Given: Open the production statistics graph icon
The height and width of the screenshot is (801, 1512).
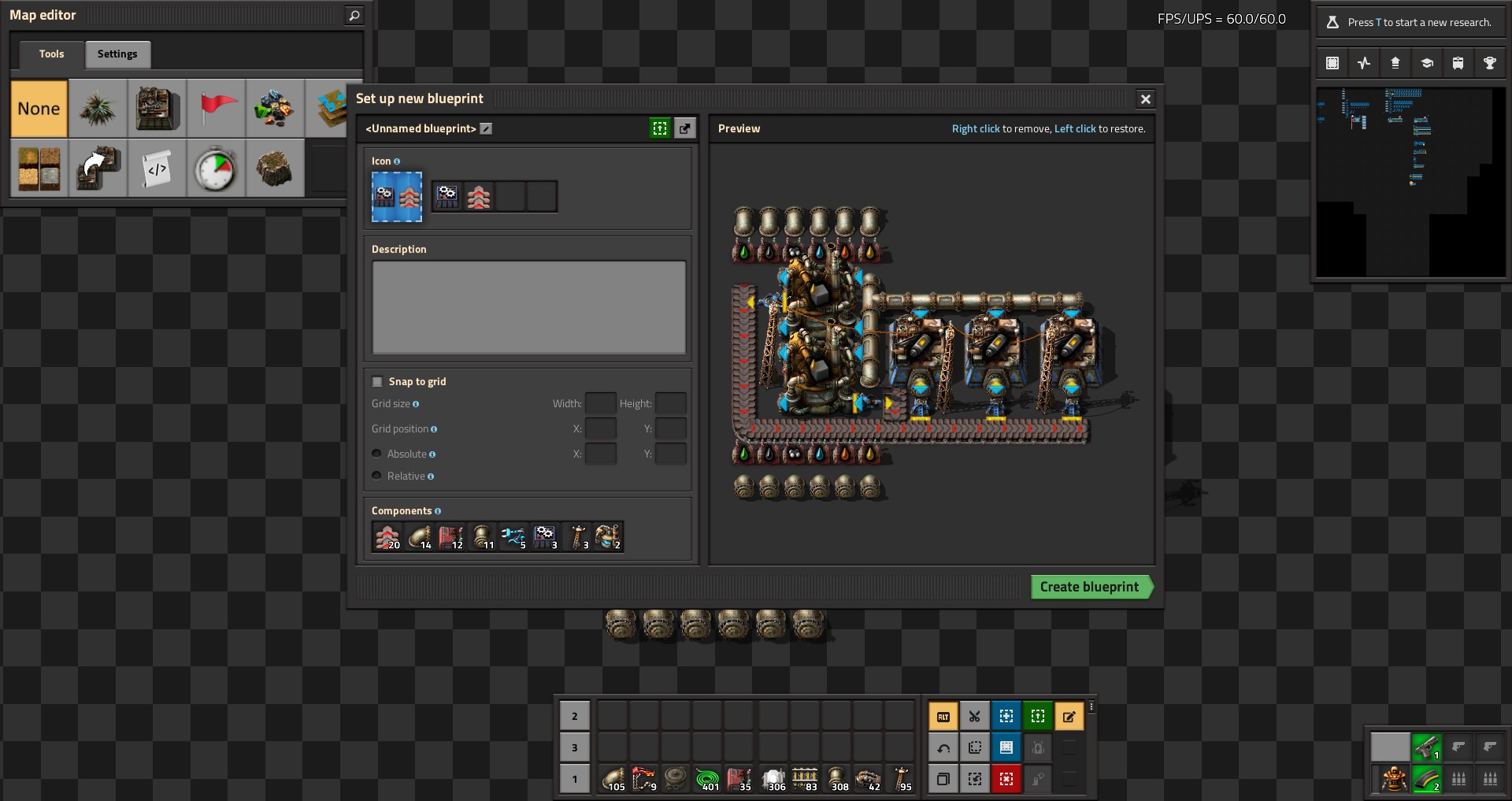Looking at the screenshot, I should [1364, 63].
